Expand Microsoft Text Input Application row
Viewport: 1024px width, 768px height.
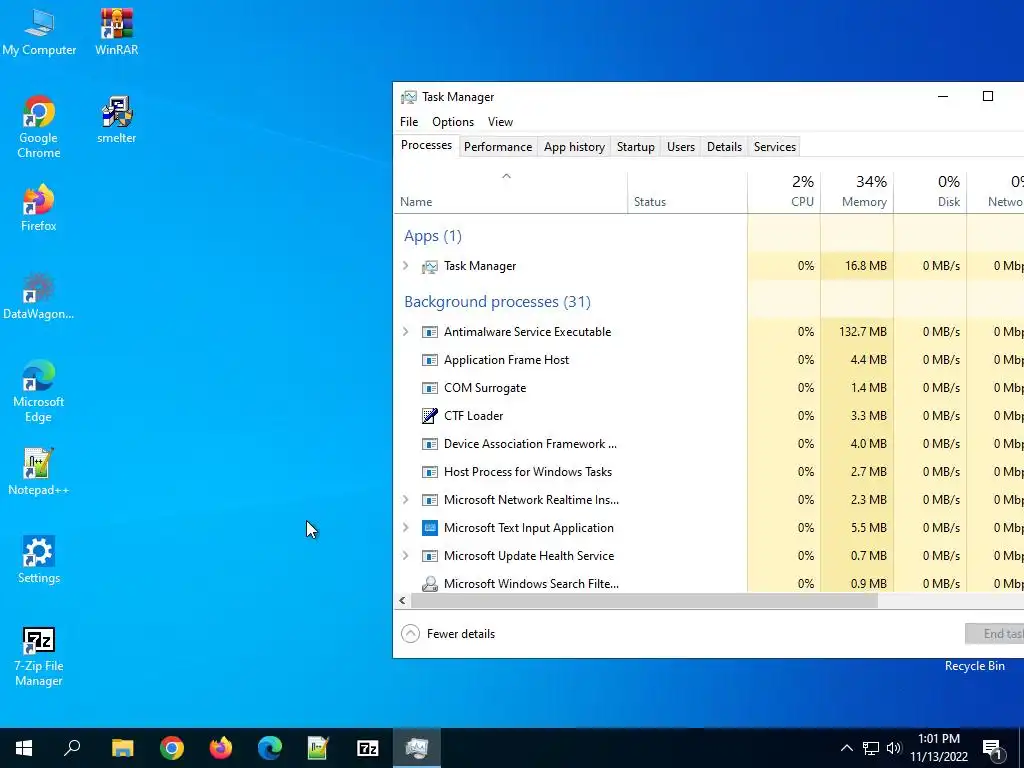coord(406,528)
